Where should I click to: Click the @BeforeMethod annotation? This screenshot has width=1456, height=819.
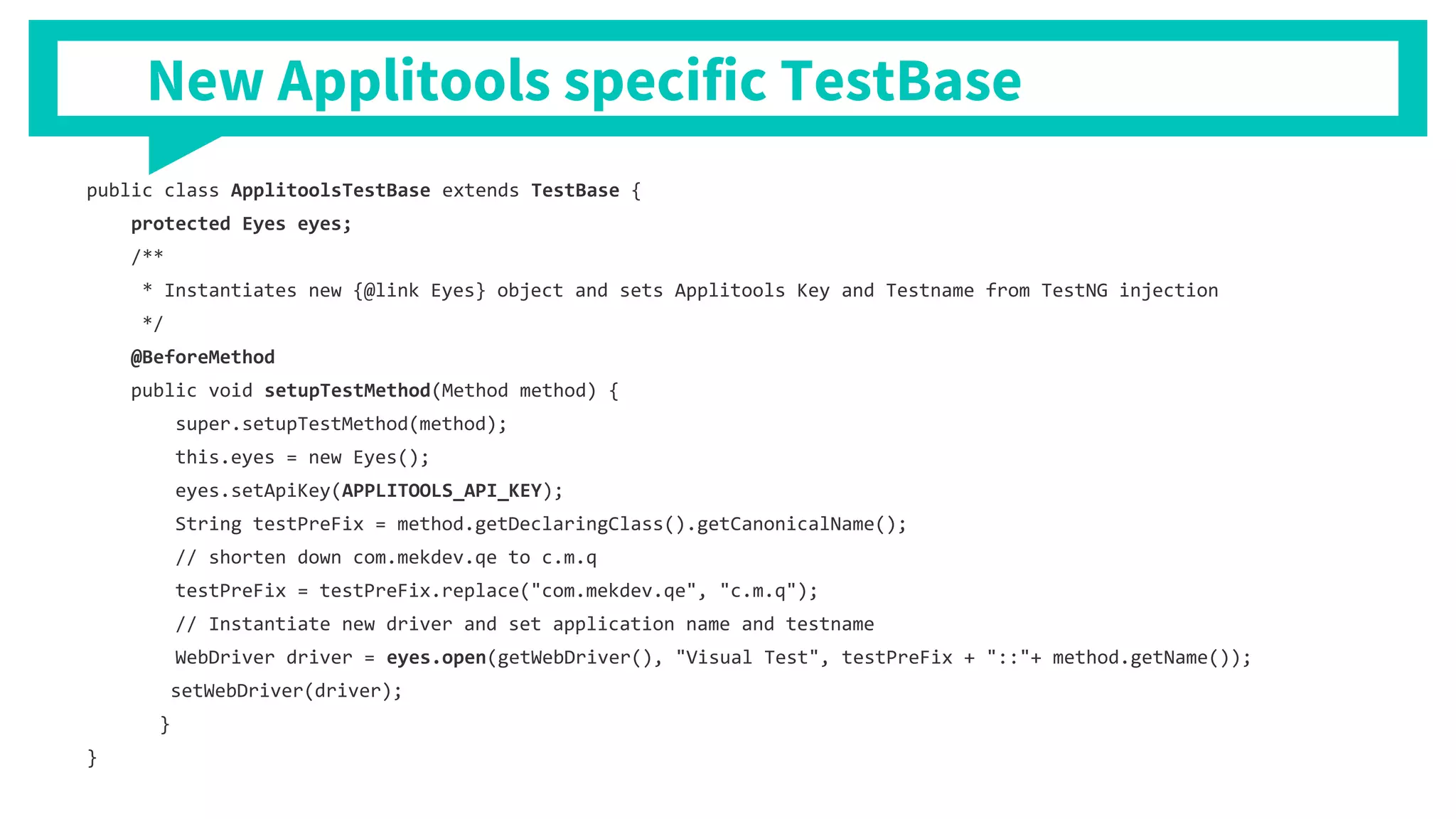click(203, 357)
